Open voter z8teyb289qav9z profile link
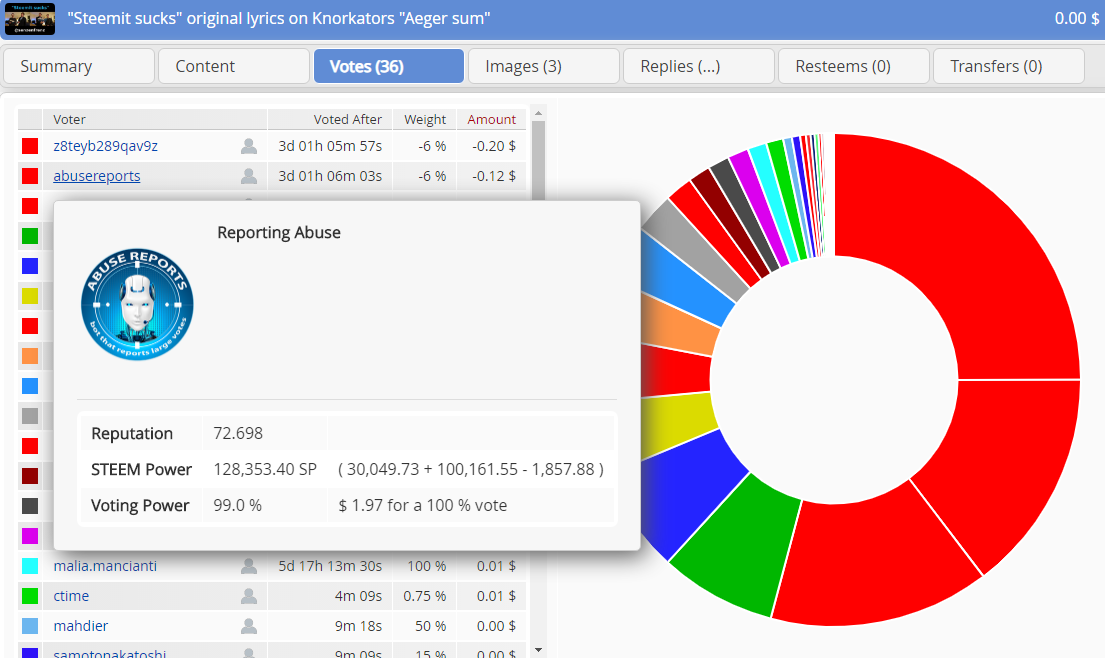Image resolution: width=1105 pixels, height=658 pixels. click(x=106, y=146)
